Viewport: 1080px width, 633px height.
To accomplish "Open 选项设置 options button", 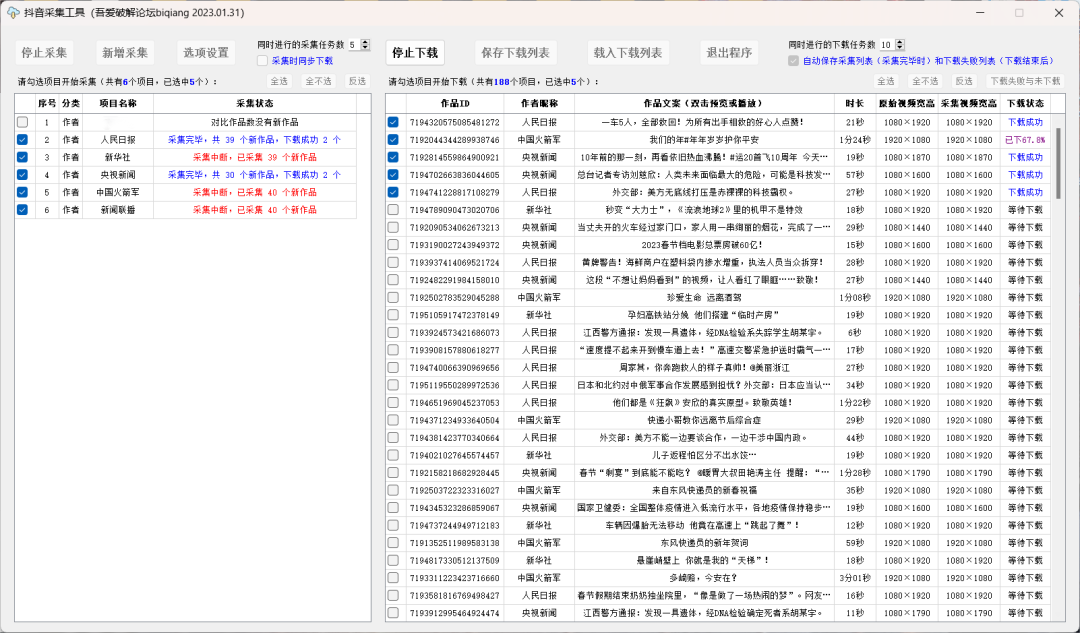I will [x=206, y=53].
